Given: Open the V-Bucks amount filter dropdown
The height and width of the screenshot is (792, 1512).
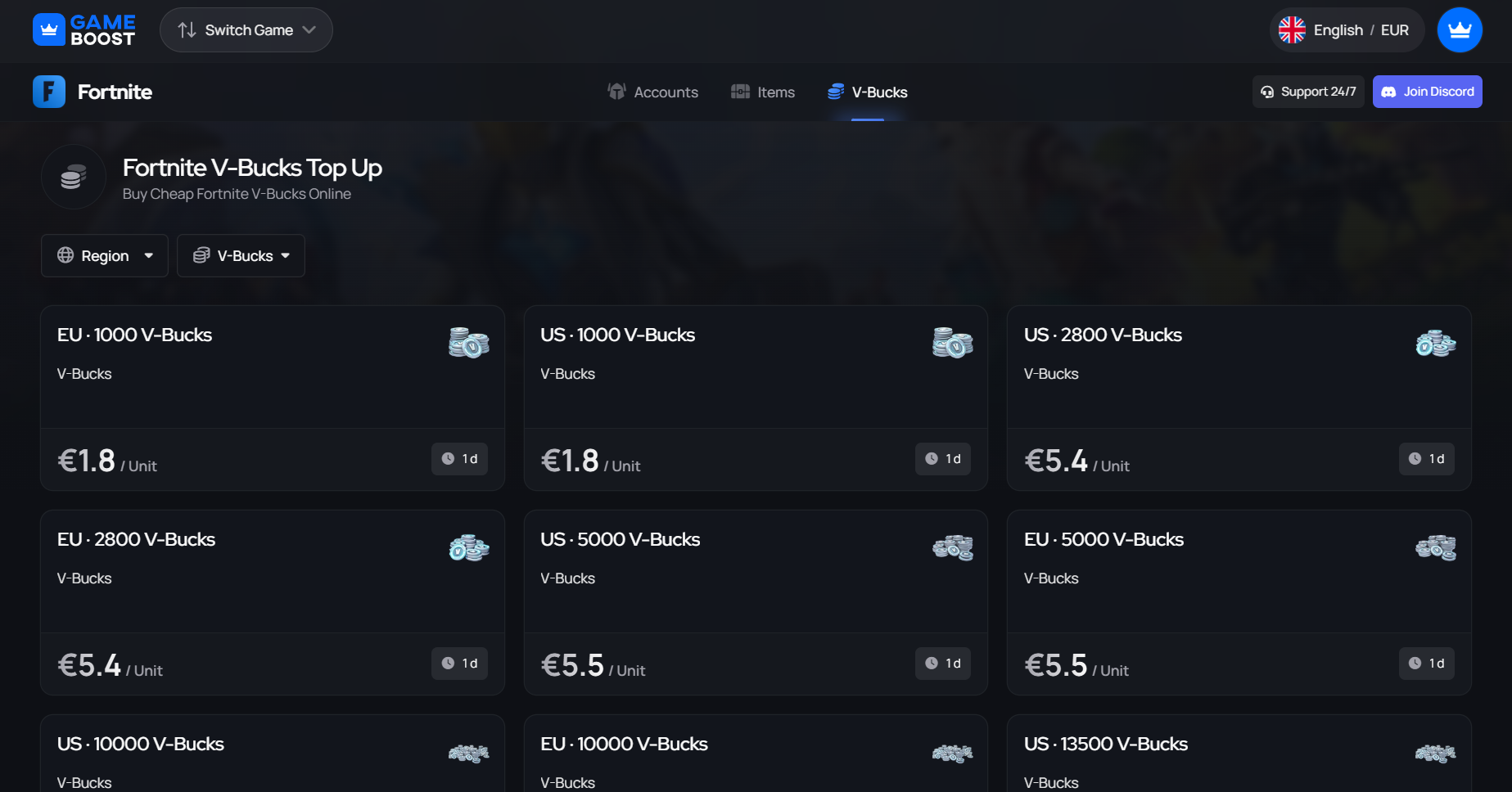Looking at the screenshot, I should (241, 255).
